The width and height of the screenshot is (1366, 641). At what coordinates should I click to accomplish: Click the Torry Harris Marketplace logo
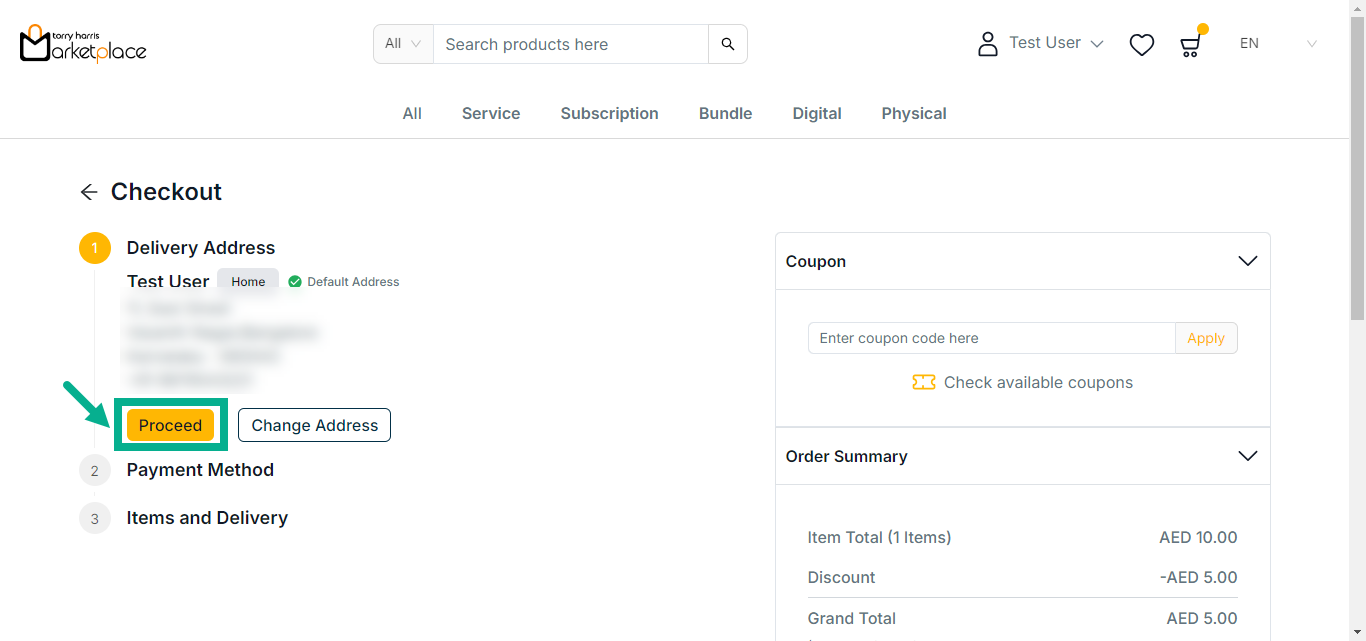(83, 44)
